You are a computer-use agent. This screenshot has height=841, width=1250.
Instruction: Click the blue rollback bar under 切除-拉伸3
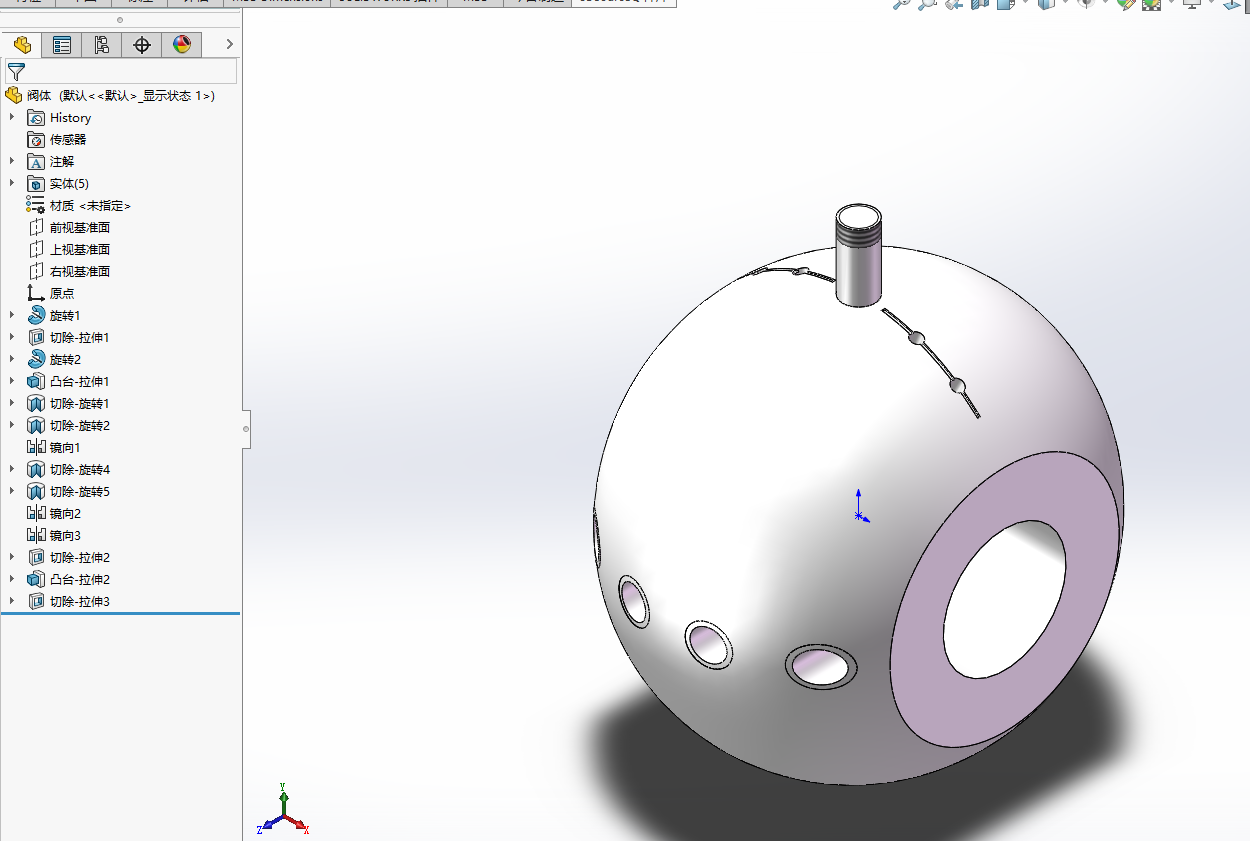[x=120, y=613]
